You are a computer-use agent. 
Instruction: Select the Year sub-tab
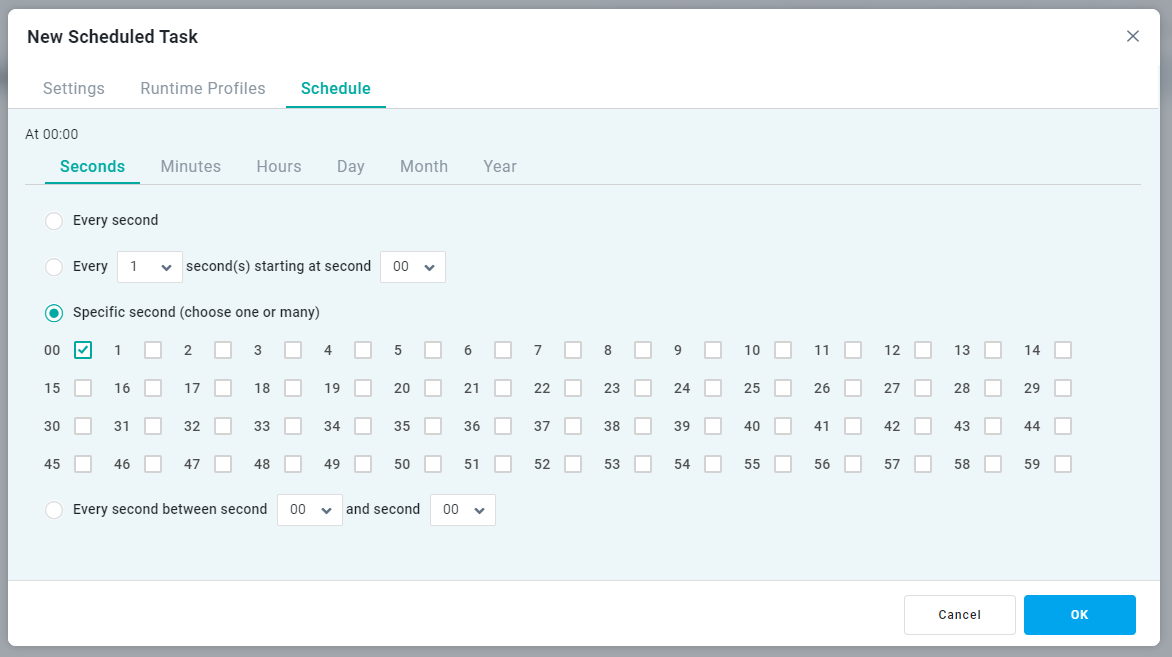(x=500, y=166)
